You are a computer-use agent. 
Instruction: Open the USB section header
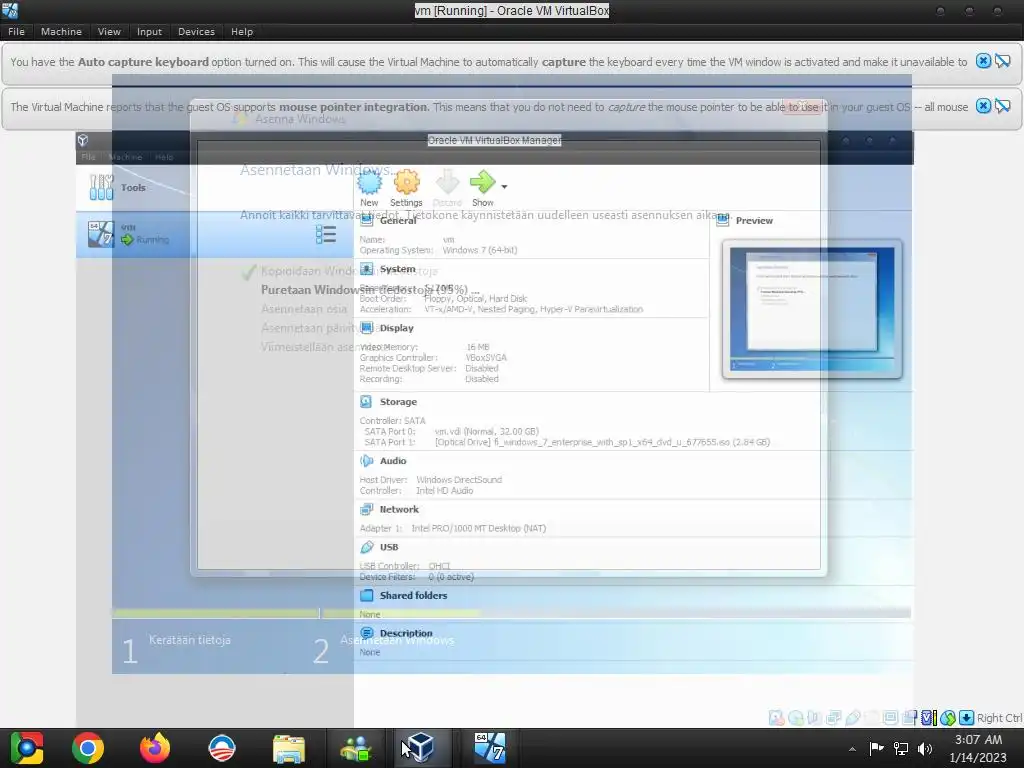(x=389, y=547)
